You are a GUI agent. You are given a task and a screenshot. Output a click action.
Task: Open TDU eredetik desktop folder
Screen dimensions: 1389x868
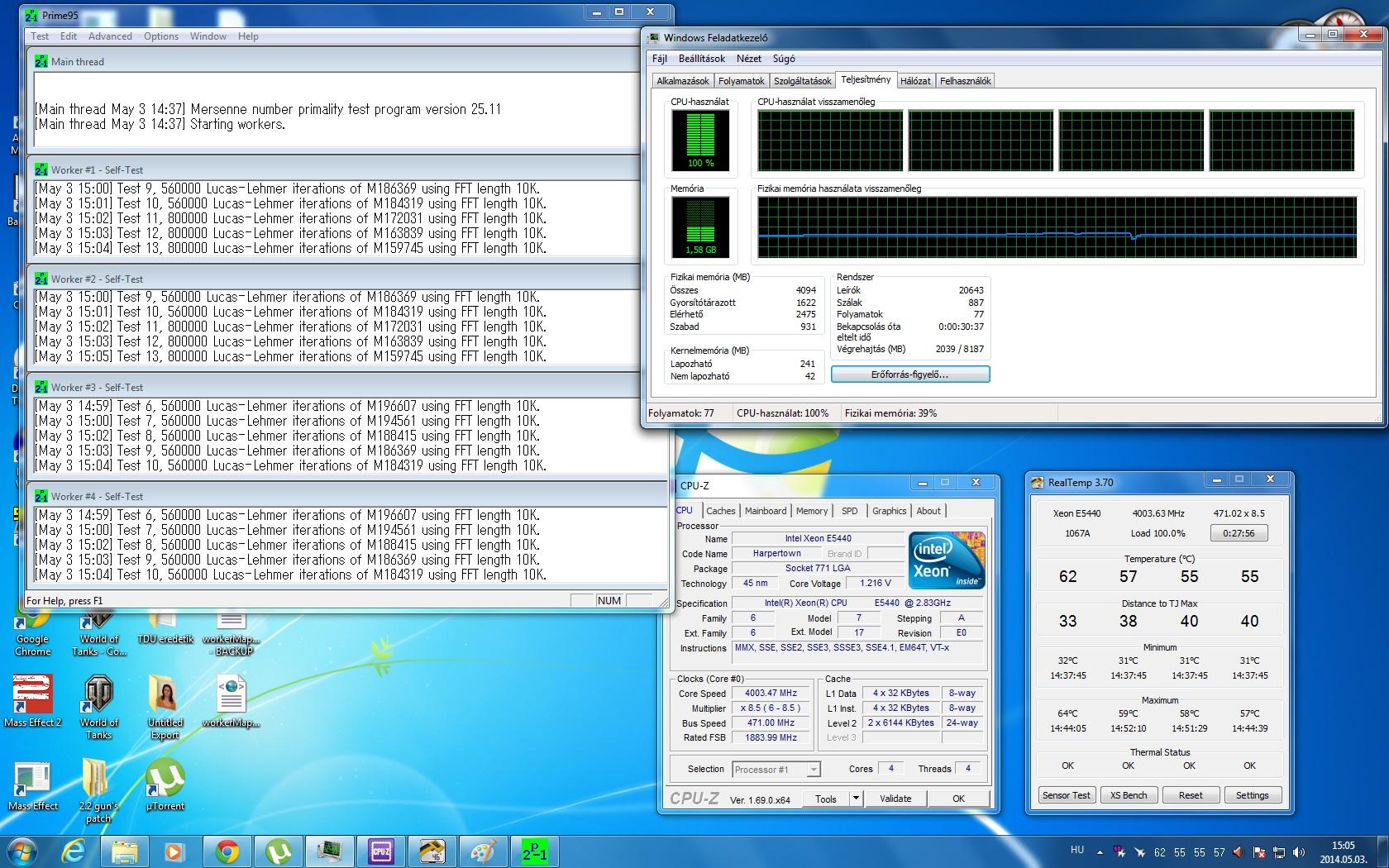165,628
